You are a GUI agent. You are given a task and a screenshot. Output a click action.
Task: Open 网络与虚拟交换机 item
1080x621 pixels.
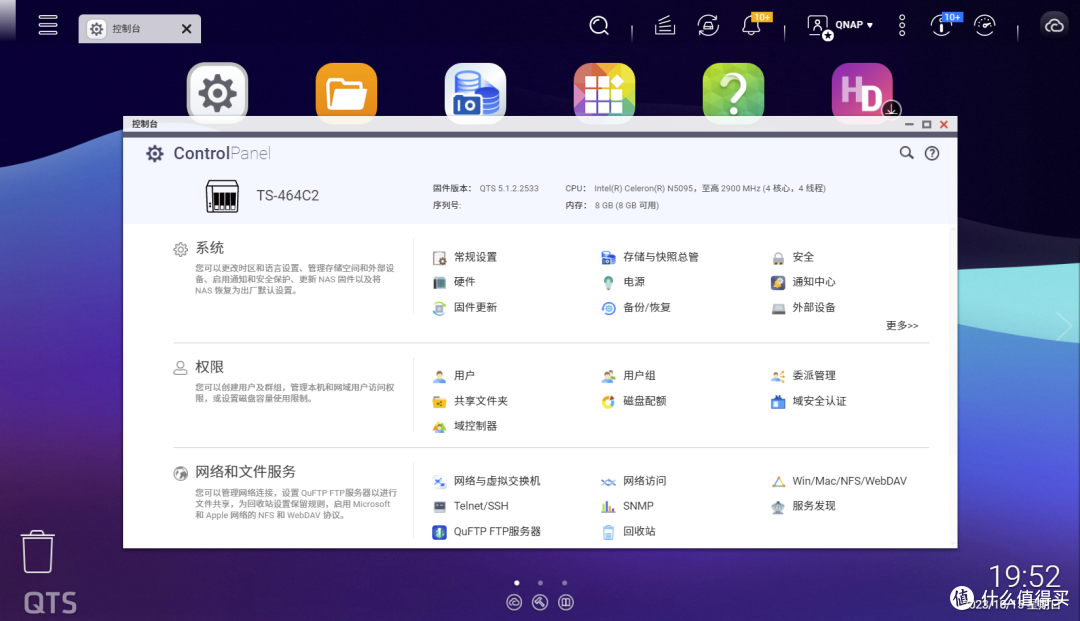click(x=486, y=481)
